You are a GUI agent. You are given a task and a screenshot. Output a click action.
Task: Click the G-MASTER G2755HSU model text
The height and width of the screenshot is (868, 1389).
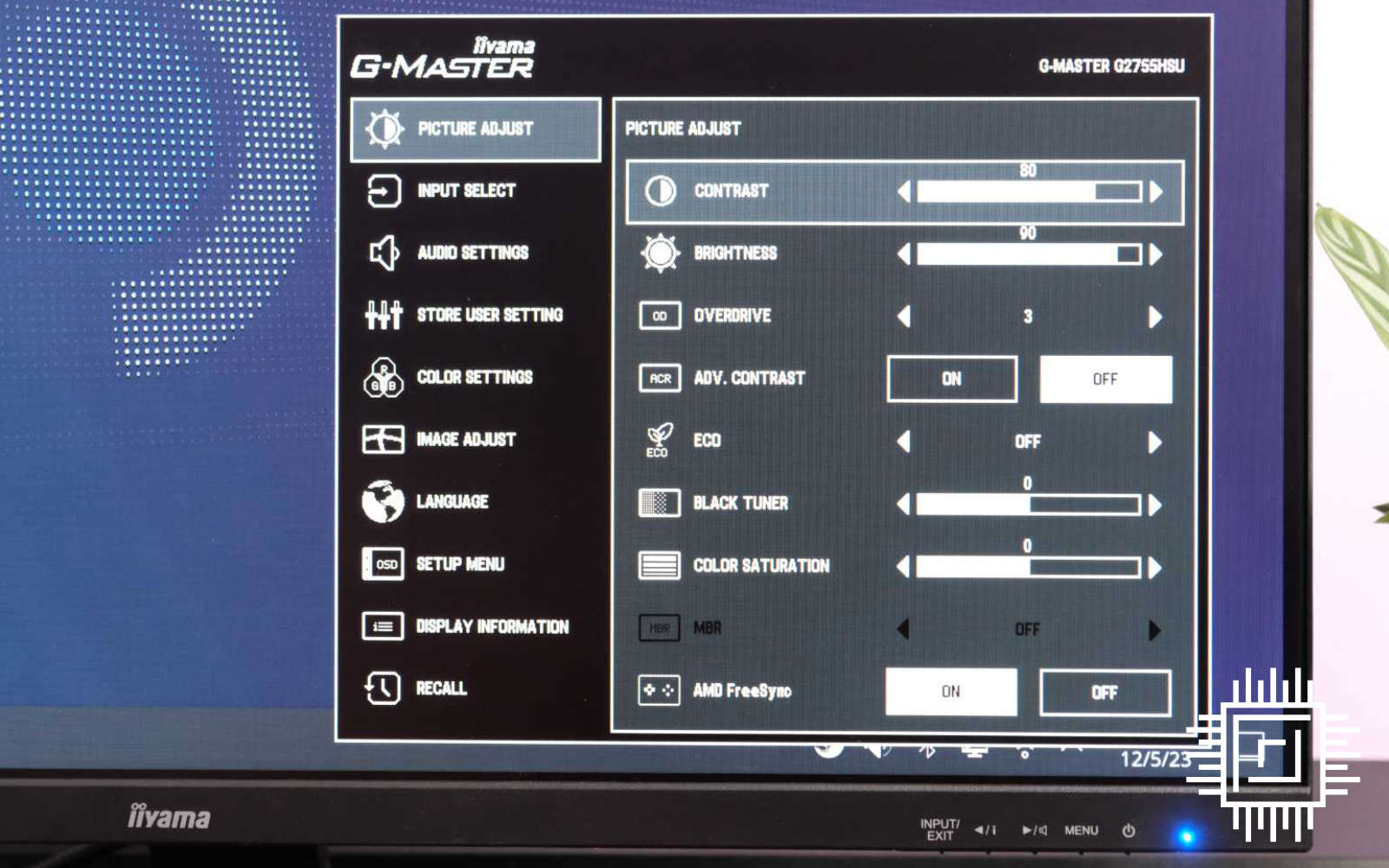(x=1112, y=66)
